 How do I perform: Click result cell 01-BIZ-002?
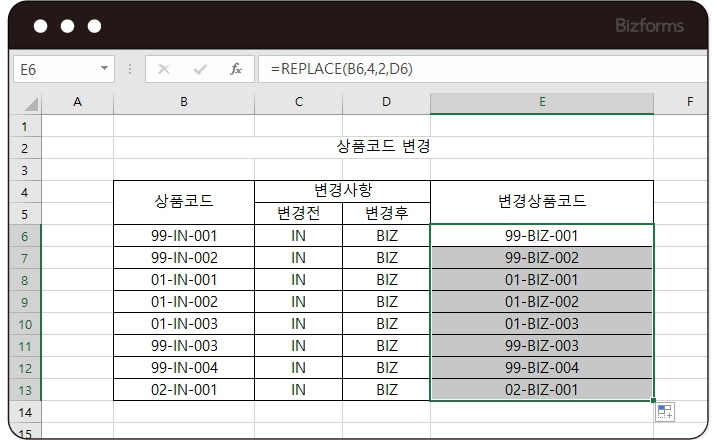[542, 301]
